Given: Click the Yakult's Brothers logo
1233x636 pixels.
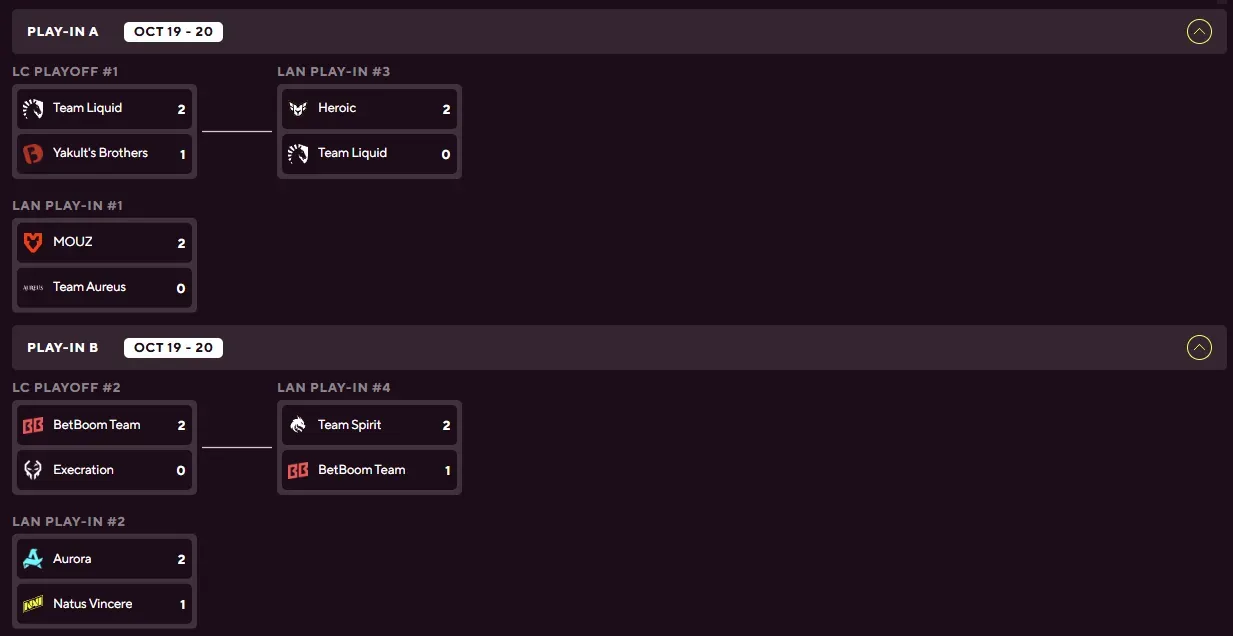Looking at the screenshot, I should [31, 153].
